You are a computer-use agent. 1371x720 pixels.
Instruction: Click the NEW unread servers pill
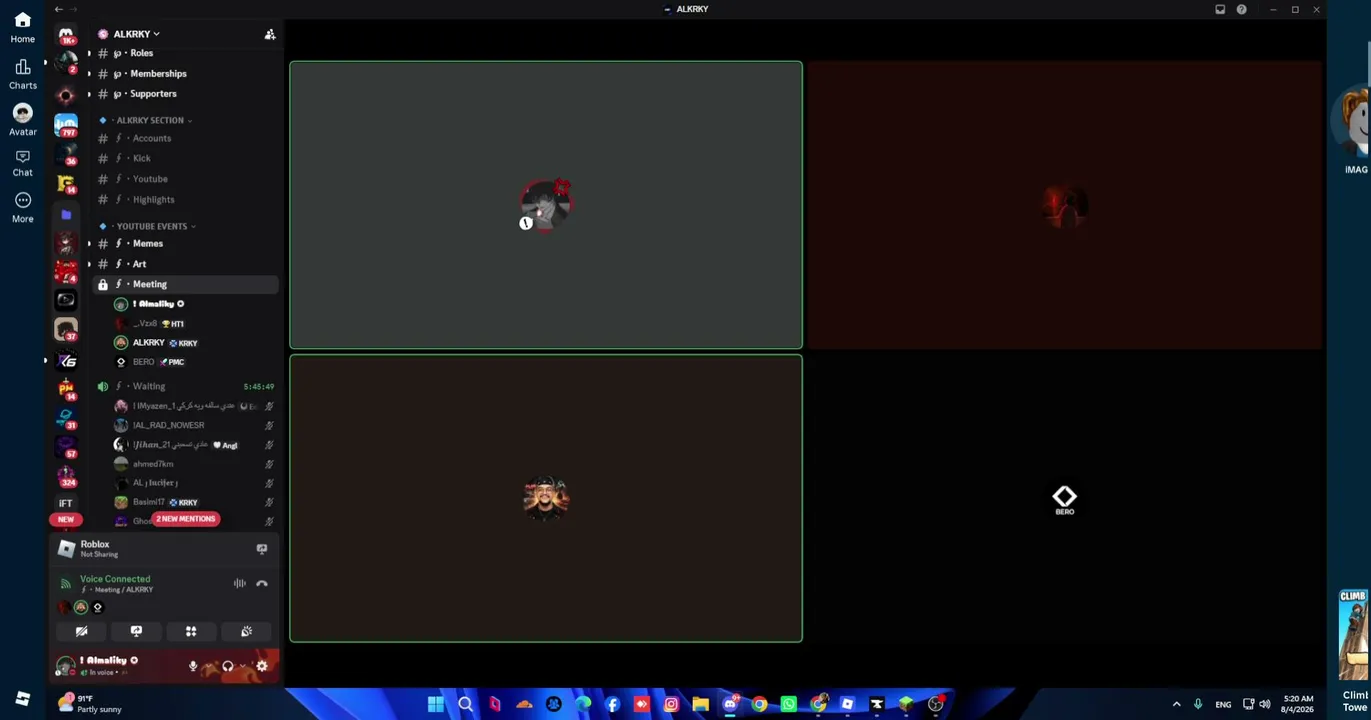point(66,520)
